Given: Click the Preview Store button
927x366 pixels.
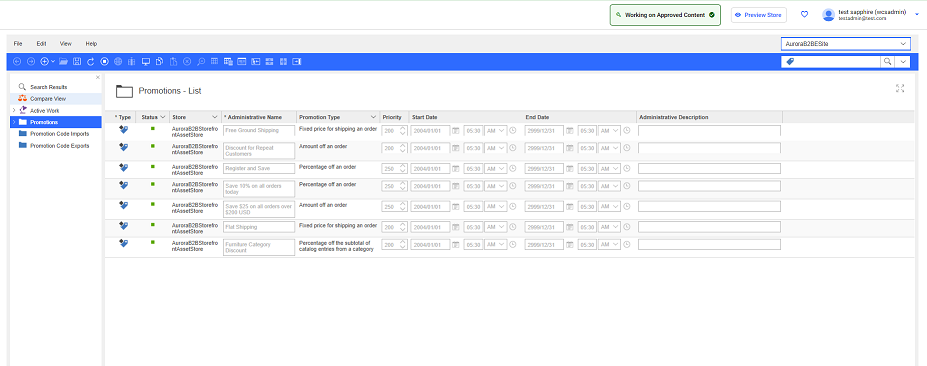Looking at the screenshot, I should tap(759, 15).
